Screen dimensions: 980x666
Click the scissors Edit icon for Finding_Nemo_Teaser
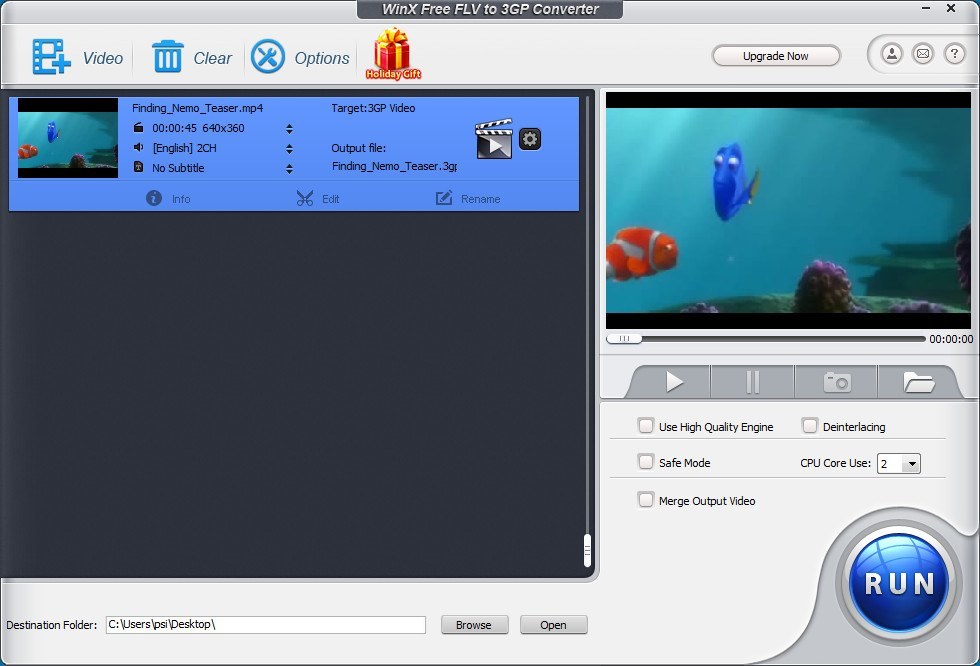[x=305, y=199]
